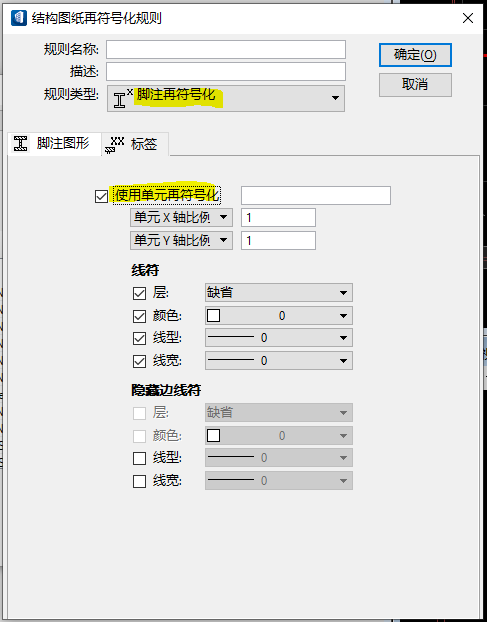The height and width of the screenshot is (622, 487).
Task: Click the dialog title bar app icon
Action: click(x=19, y=18)
